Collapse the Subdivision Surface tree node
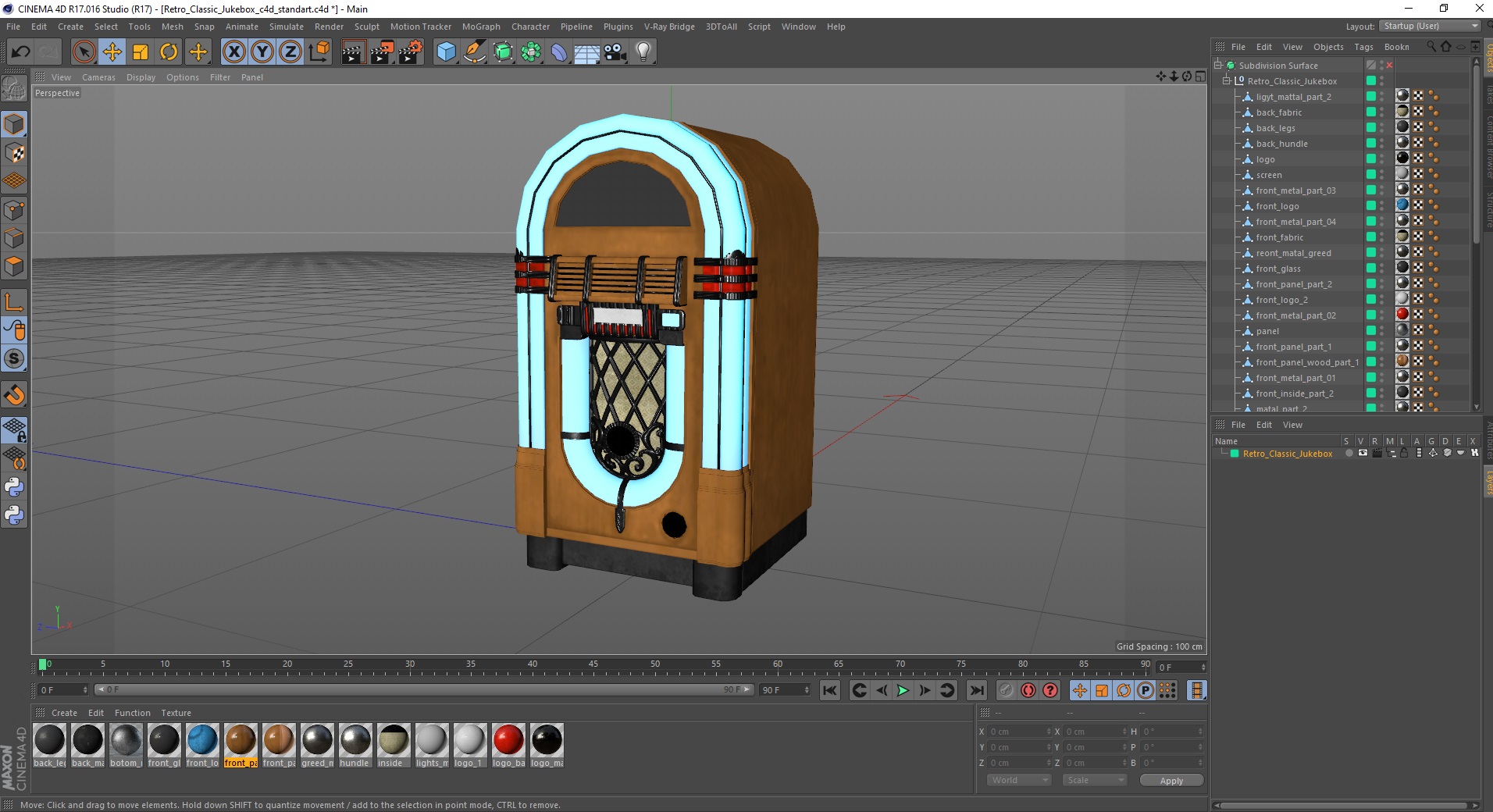The width and height of the screenshot is (1493, 812). click(x=1218, y=66)
